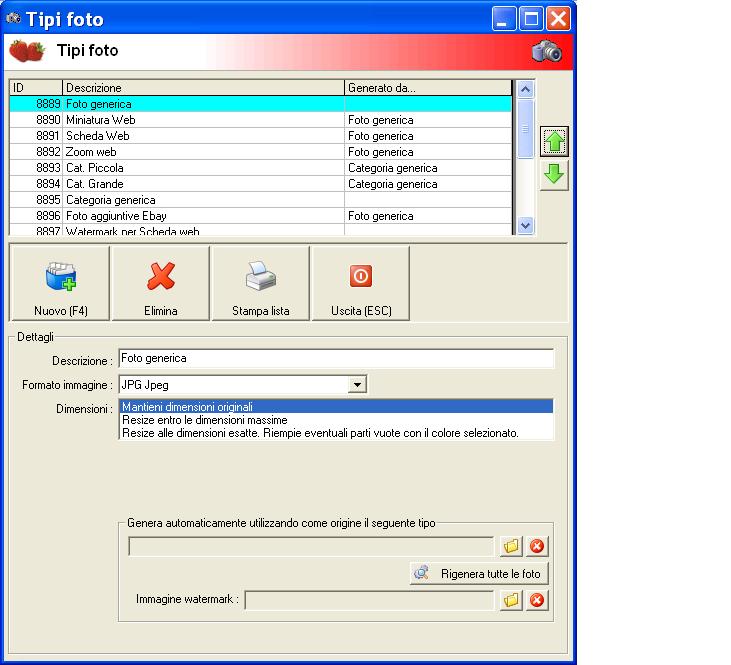Click the red X Elimina button
The image size is (731, 665).
[x=161, y=284]
